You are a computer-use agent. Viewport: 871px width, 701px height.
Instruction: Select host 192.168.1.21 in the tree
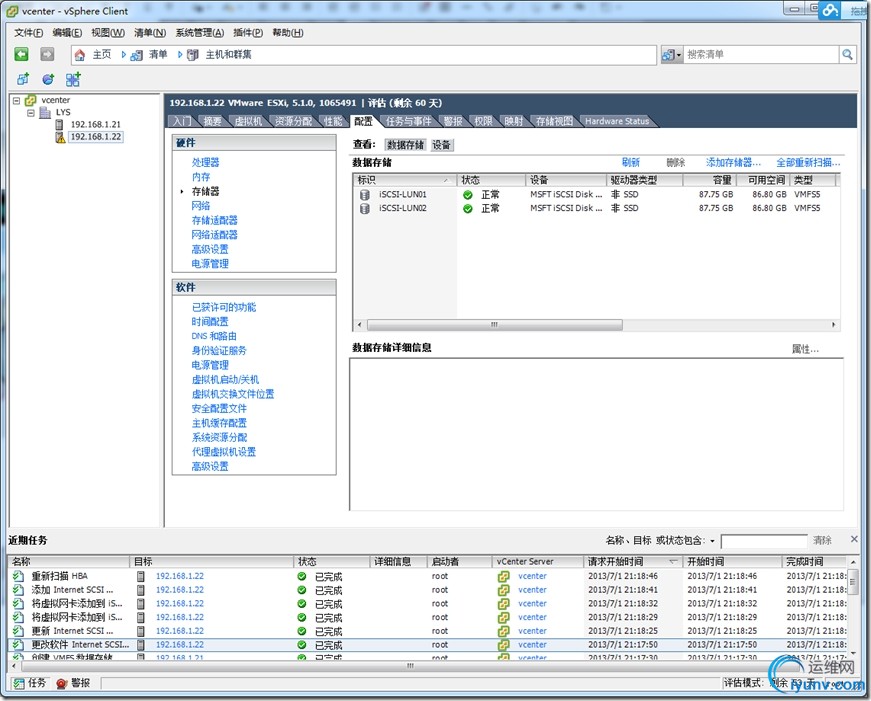coord(96,124)
